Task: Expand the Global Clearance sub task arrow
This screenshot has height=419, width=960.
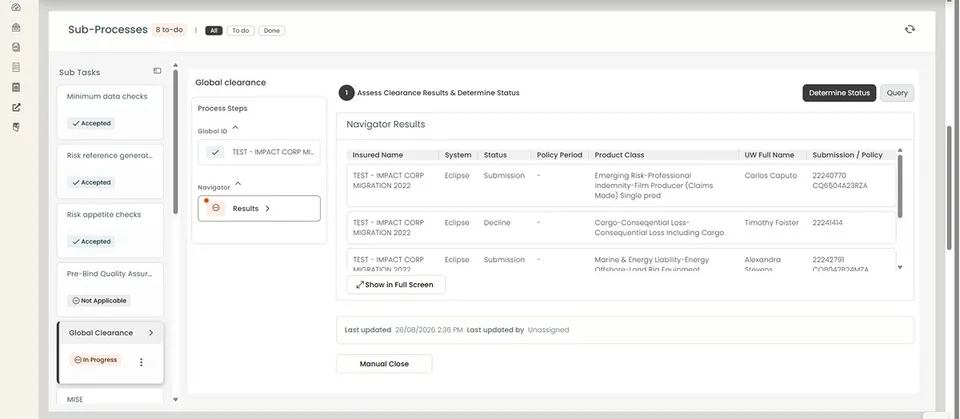Action: point(151,333)
